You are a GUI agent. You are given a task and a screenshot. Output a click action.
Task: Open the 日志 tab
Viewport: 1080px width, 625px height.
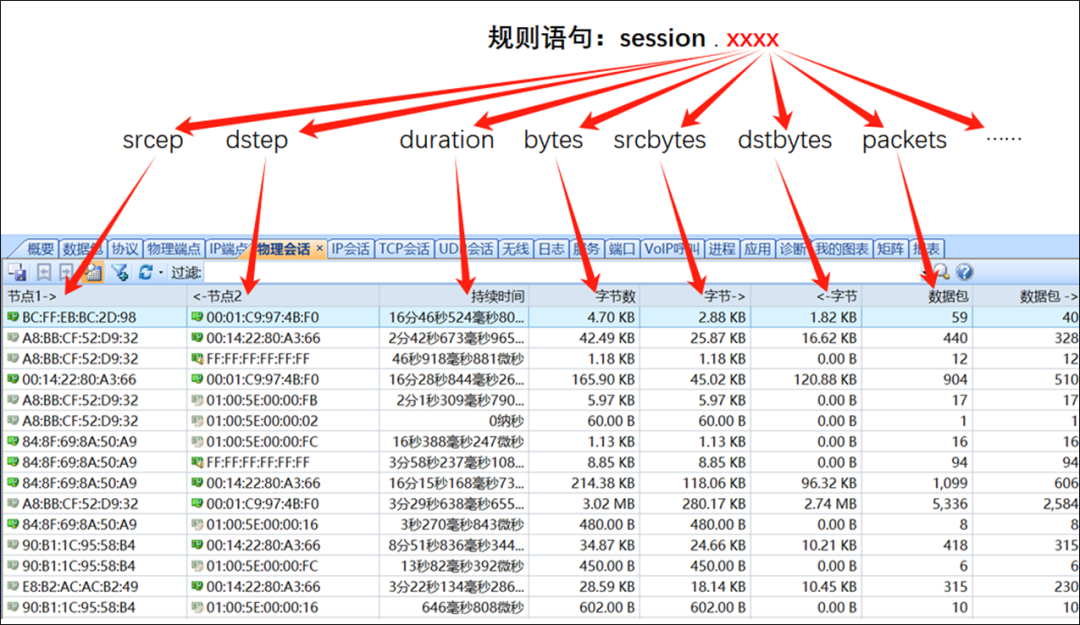(x=551, y=249)
